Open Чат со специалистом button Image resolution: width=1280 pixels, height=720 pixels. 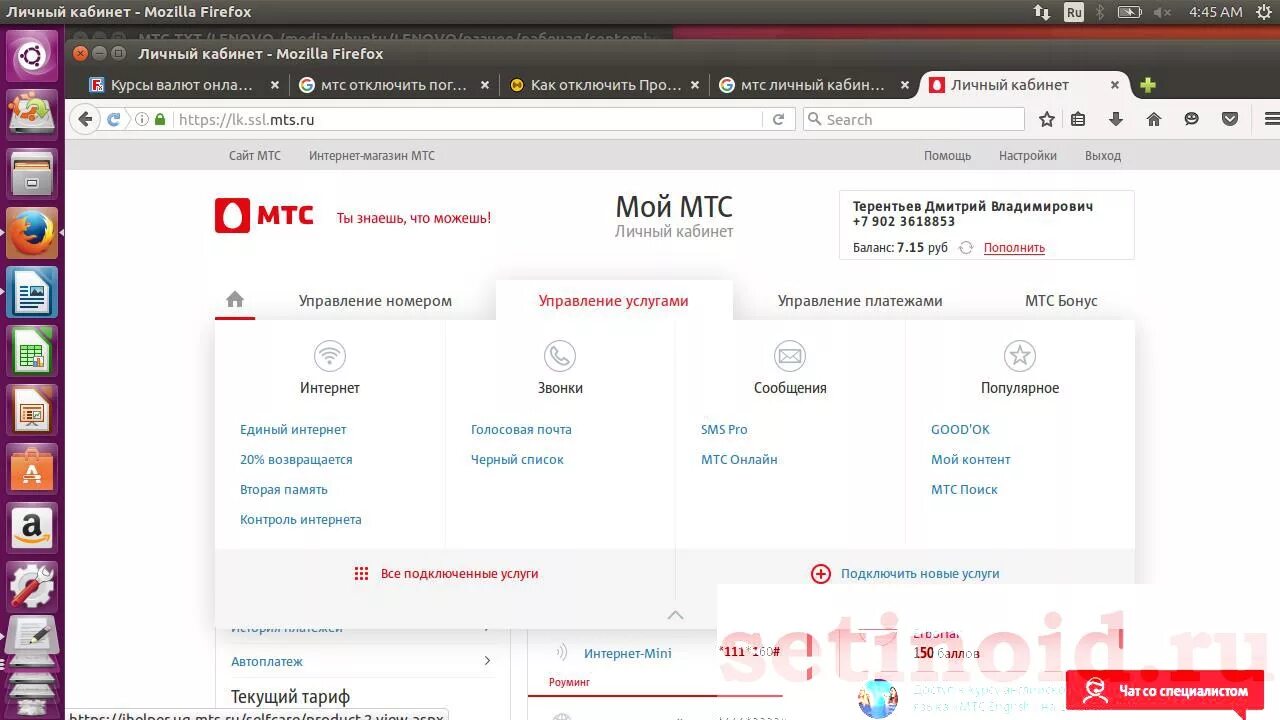point(1166,691)
